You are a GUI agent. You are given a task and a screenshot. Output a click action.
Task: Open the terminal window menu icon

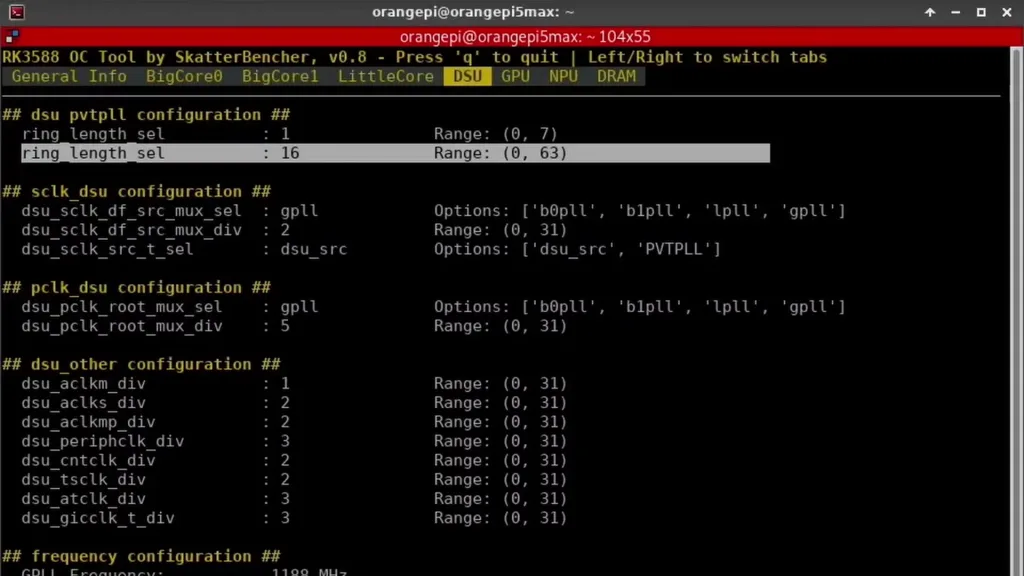16,12
